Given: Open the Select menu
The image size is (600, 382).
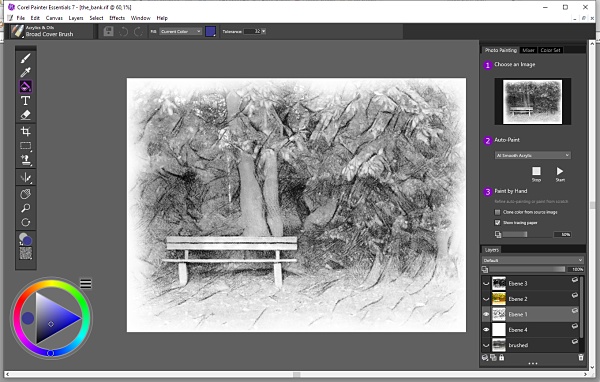Looking at the screenshot, I should (x=96, y=18).
